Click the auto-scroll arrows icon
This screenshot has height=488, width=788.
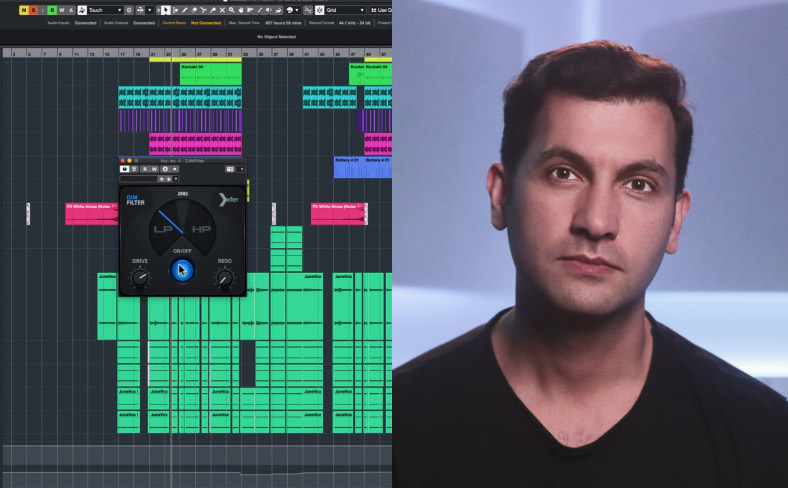(x=140, y=10)
